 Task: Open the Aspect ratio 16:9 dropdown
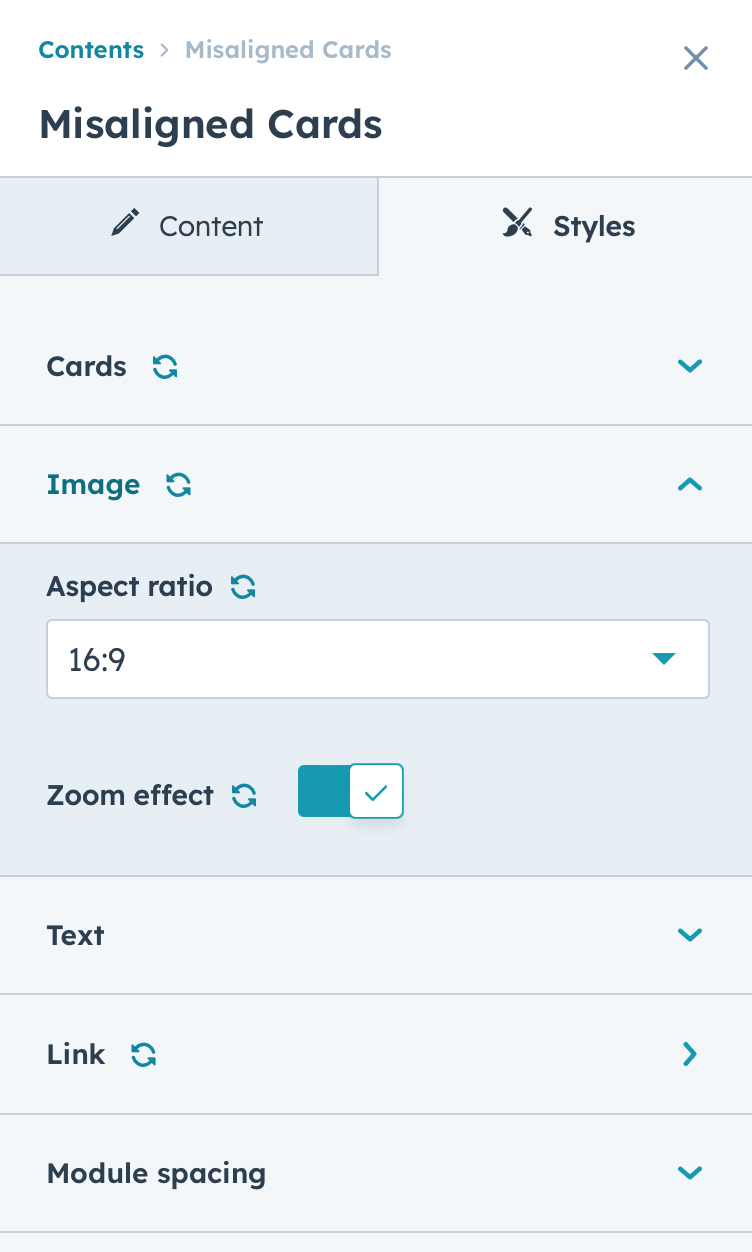378,659
